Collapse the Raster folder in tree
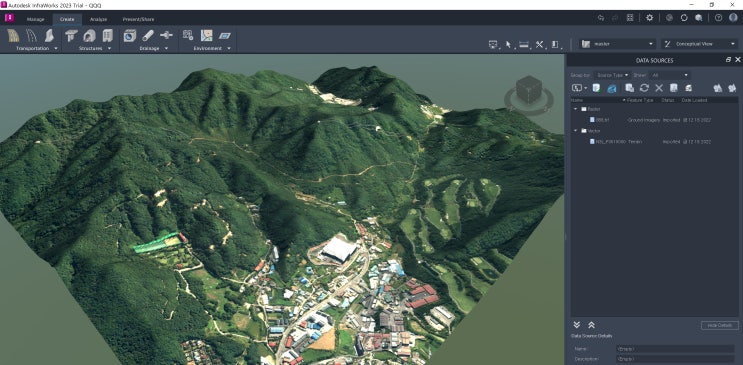The height and width of the screenshot is (365, 743). tap(576, 109)
